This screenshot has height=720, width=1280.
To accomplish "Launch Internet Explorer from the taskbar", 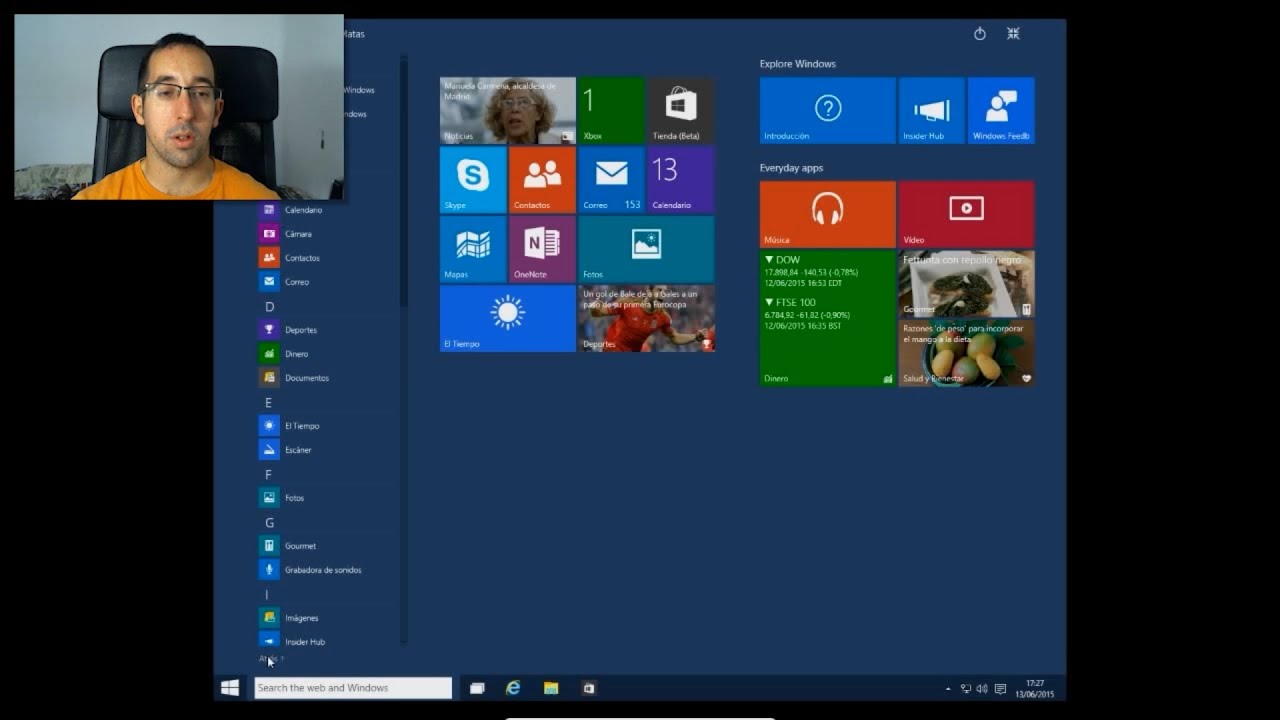I will coord(513,688).
